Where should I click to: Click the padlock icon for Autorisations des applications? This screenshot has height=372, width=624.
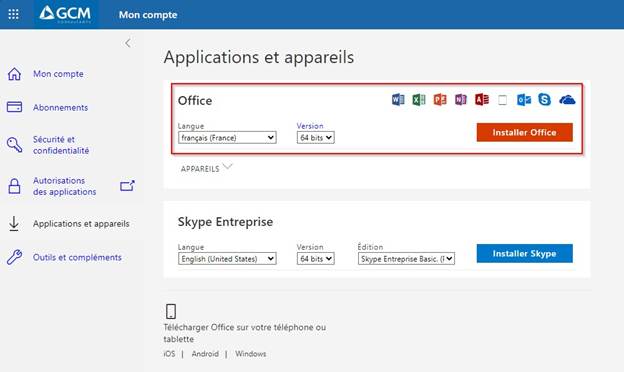(14, 186)
